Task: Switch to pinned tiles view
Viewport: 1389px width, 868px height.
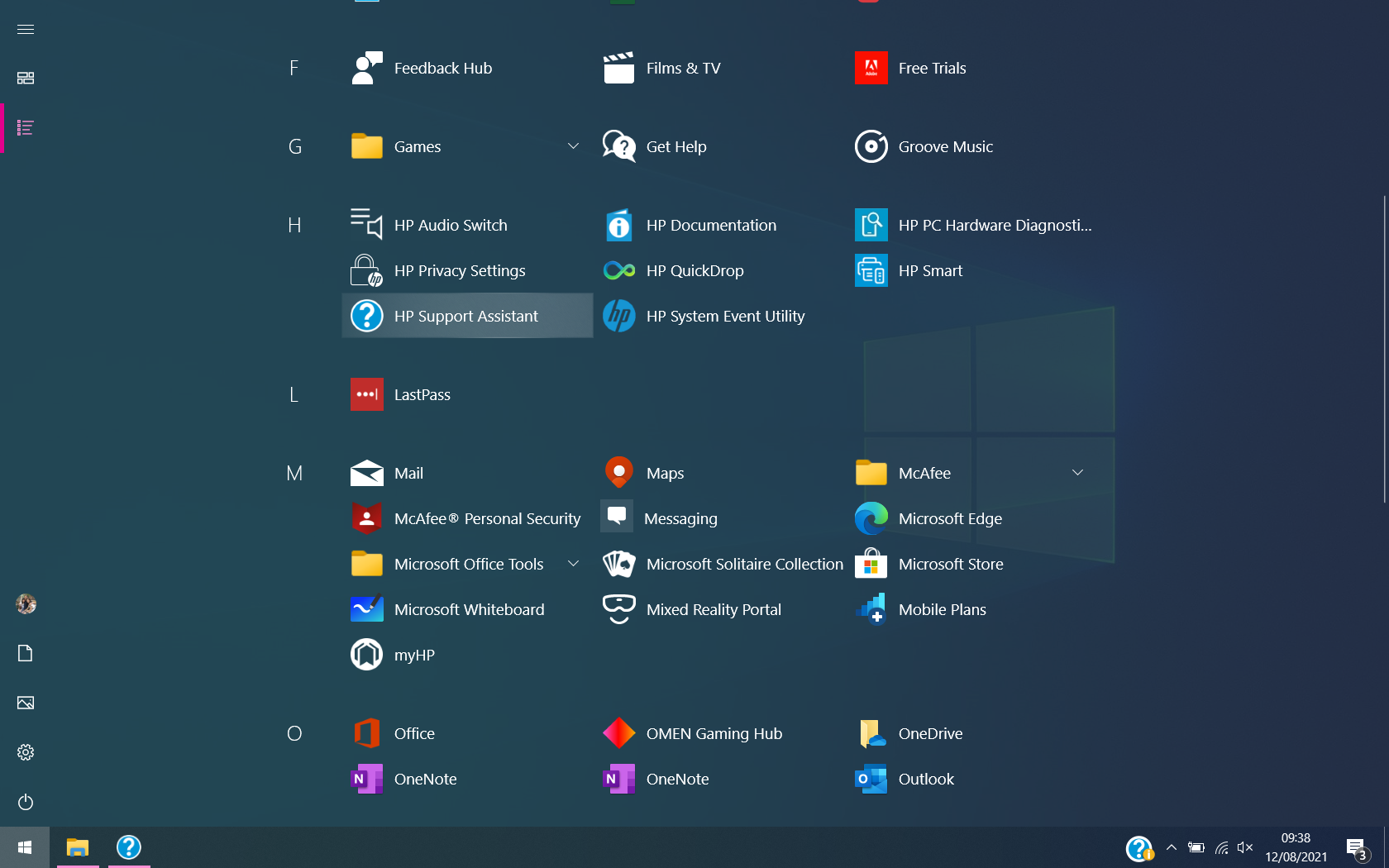Action: 26,78
